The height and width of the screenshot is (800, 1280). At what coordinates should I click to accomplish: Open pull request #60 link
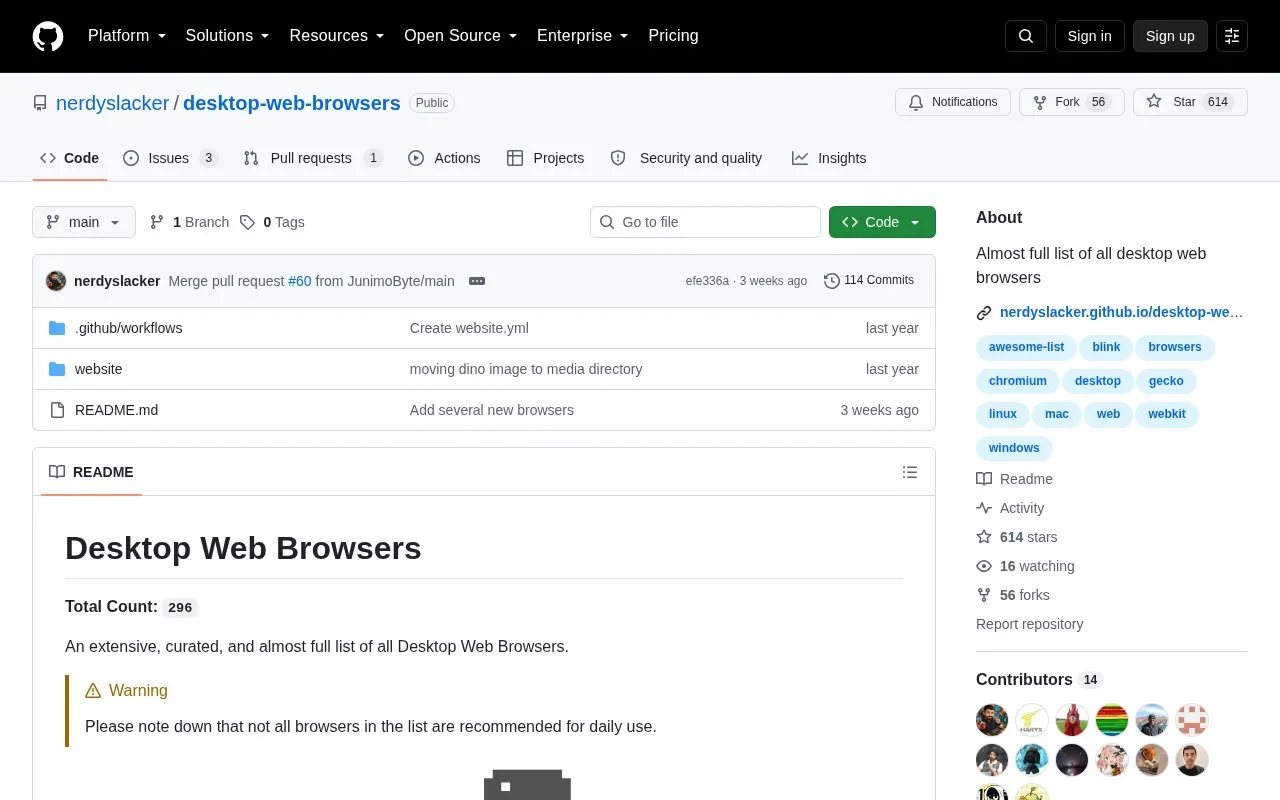[x=300, y=281]
